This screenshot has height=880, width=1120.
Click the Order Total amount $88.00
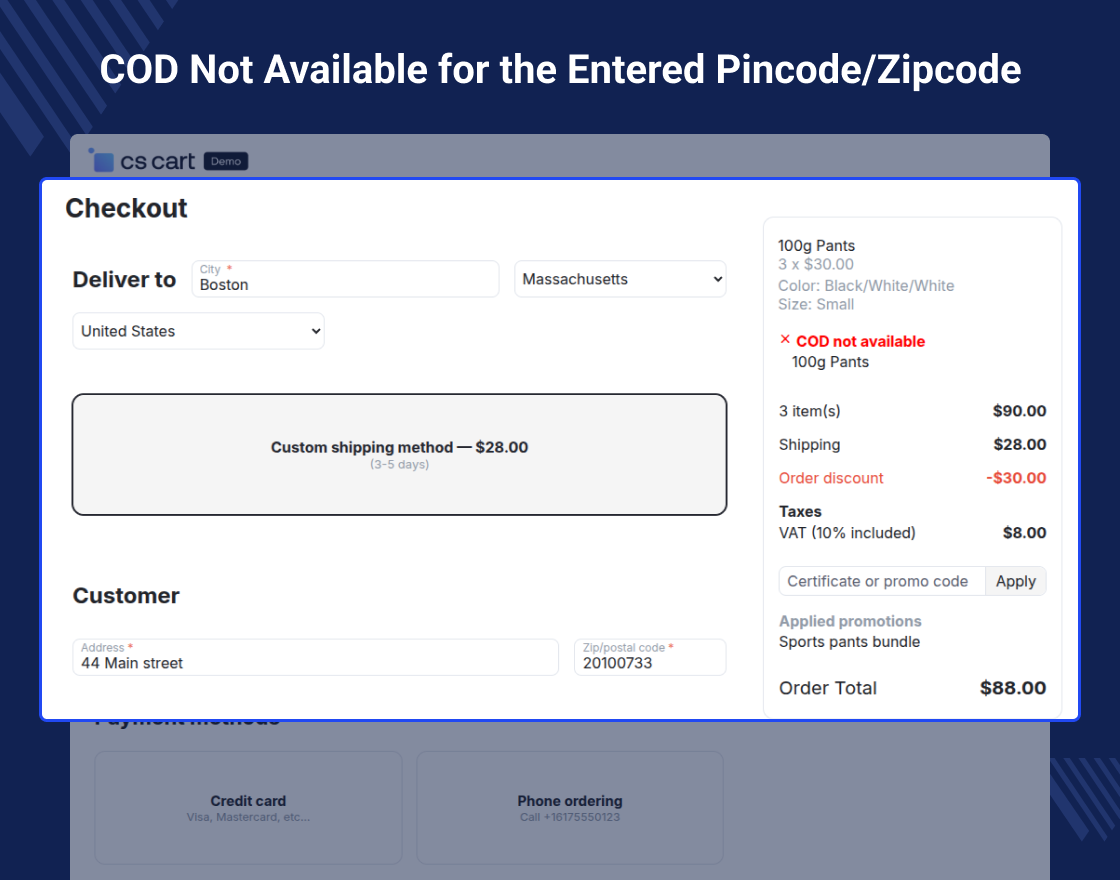[1012, 688]
